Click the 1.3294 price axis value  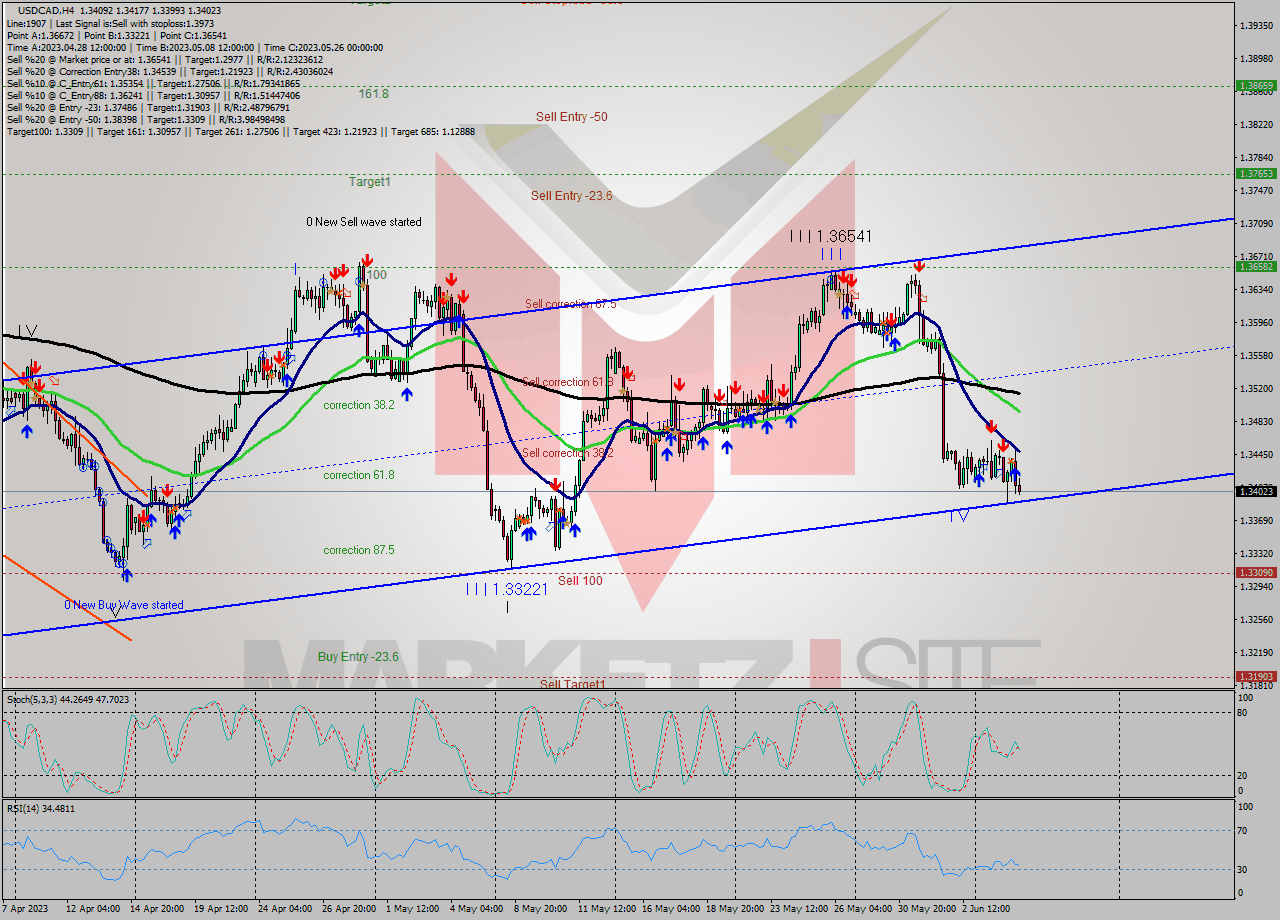pyautogui.click(x=1256, y=587)
